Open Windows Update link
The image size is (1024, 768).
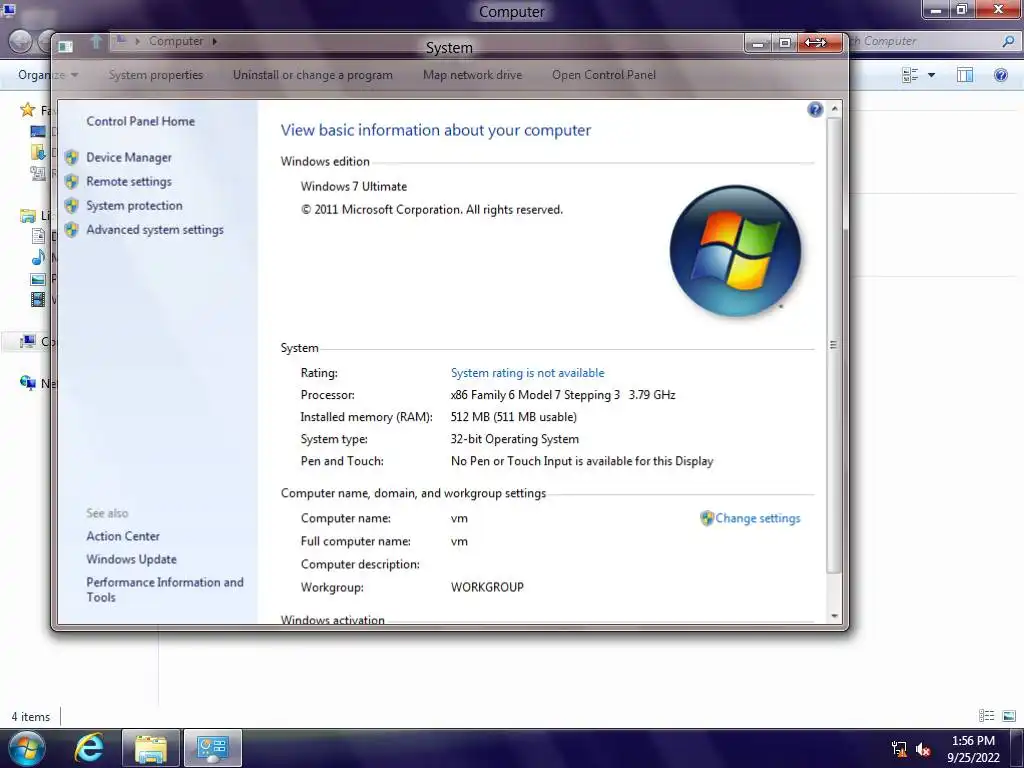tap(131, 560)
